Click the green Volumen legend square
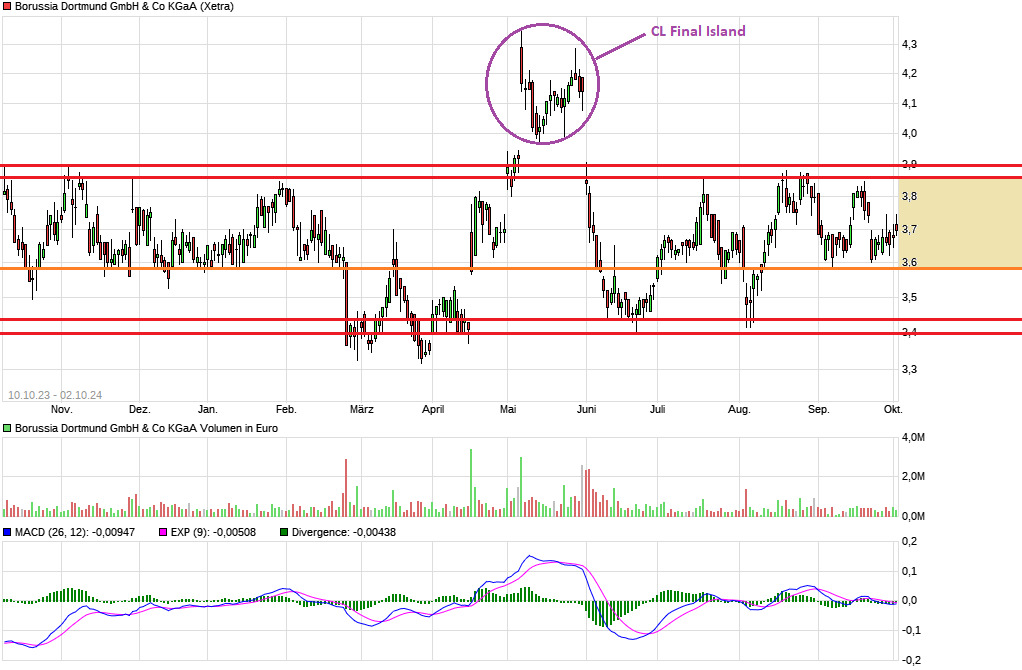This screenshot has height=670, width=1022. coord(7,428)
